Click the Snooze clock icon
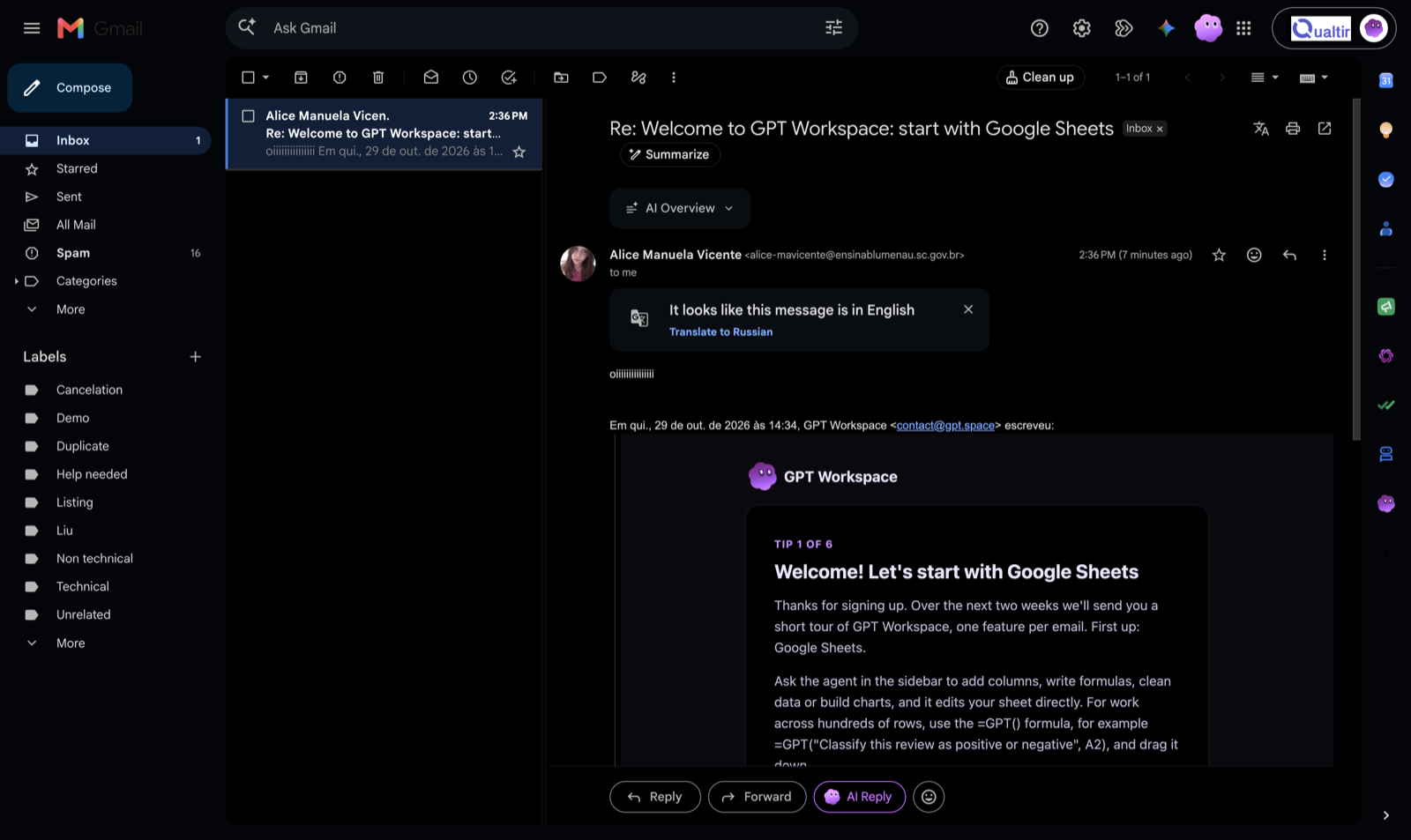1411x840 pixels. click(470, 78)
